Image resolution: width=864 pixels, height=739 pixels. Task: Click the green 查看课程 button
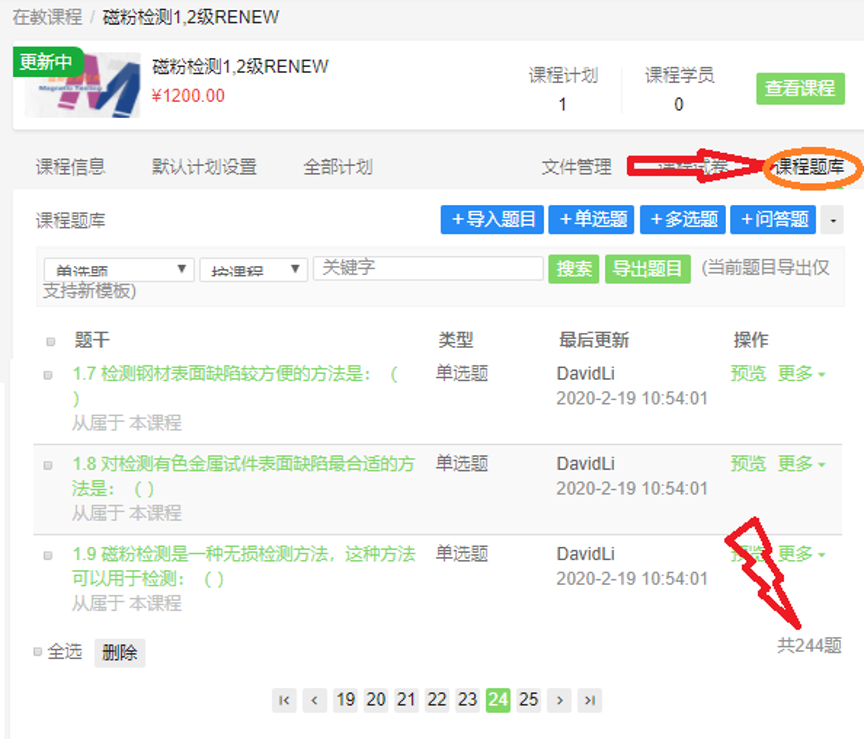(x=800, y=88)
